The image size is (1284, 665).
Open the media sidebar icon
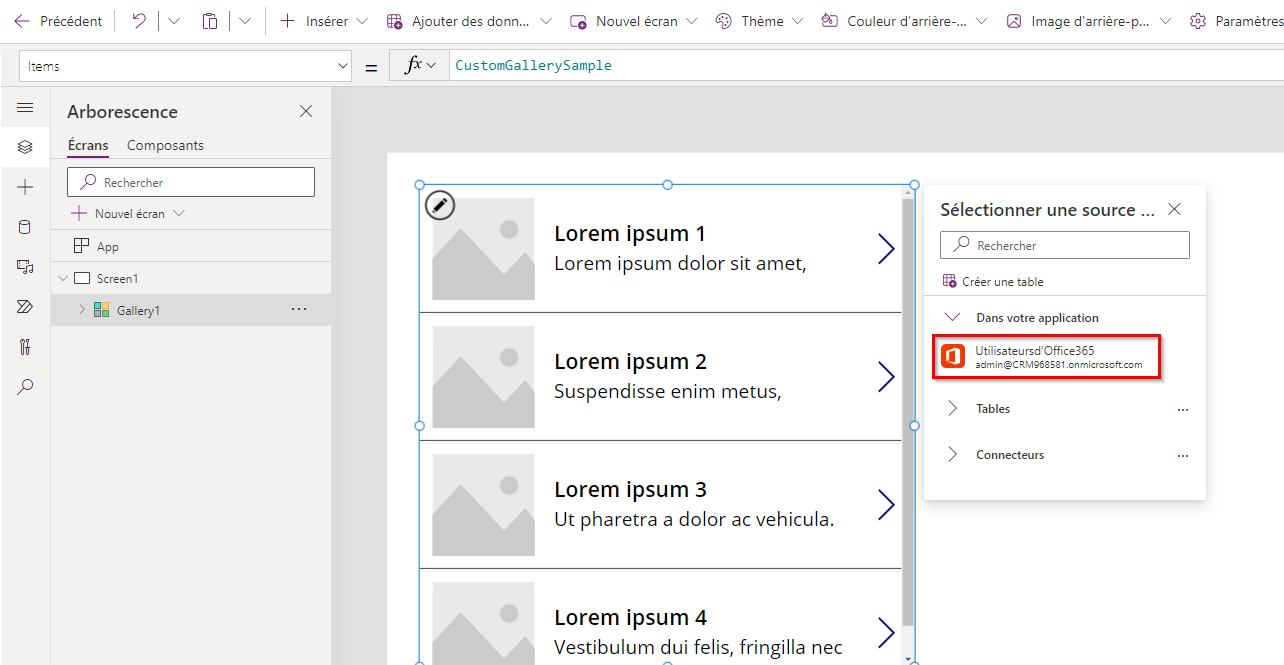pos(25,267)
